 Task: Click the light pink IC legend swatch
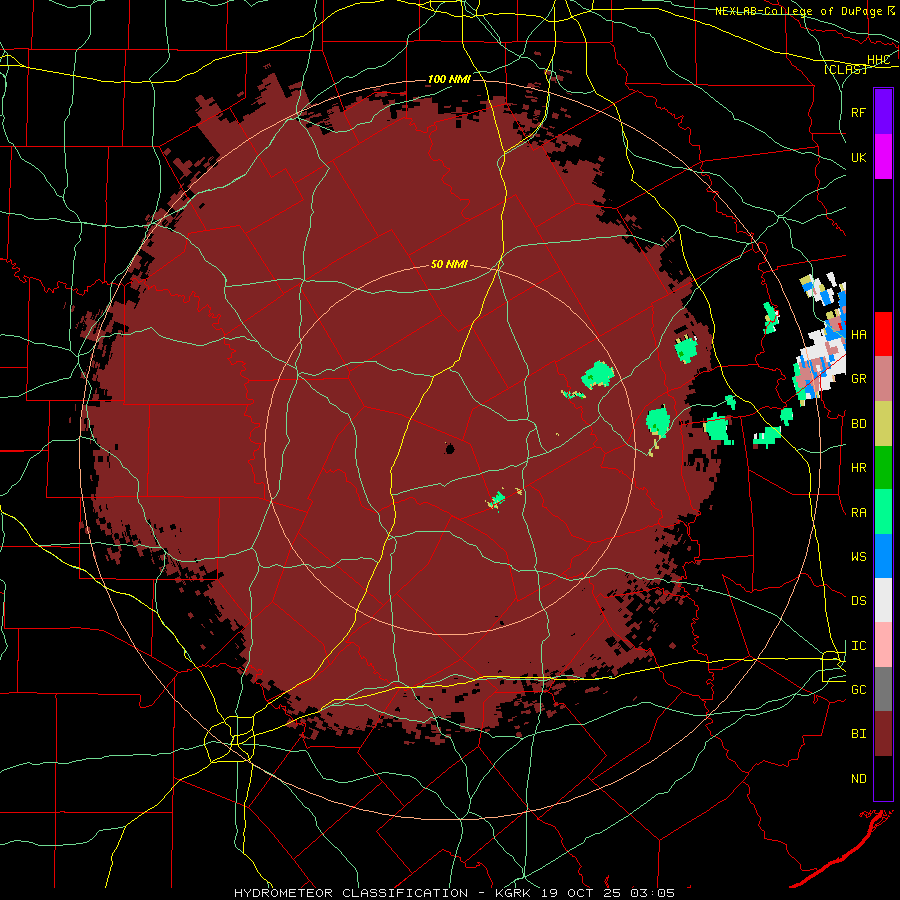point(883,645)
